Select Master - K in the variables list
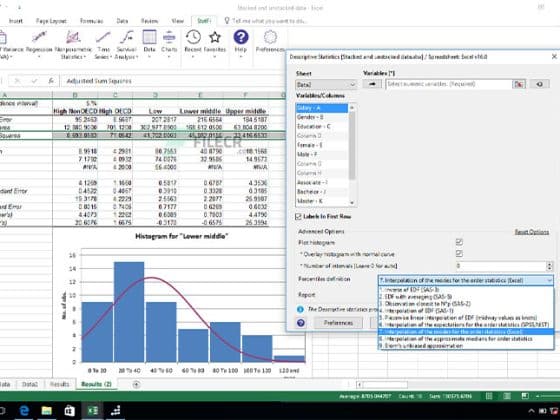The image size is (560, 420). [x=322, y=201]
